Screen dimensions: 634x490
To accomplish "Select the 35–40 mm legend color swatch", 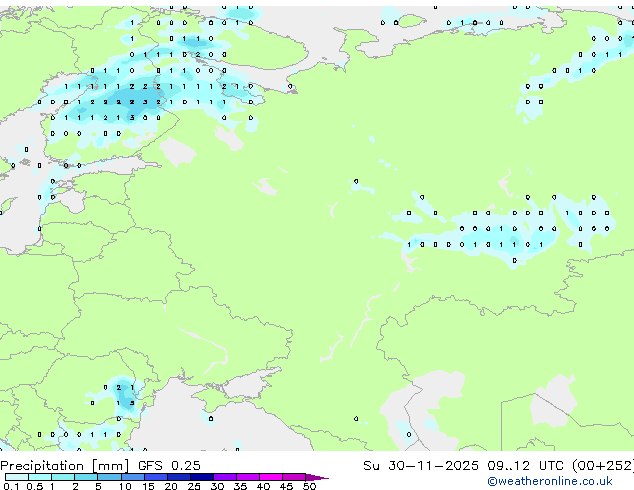I will pos(247,477).
